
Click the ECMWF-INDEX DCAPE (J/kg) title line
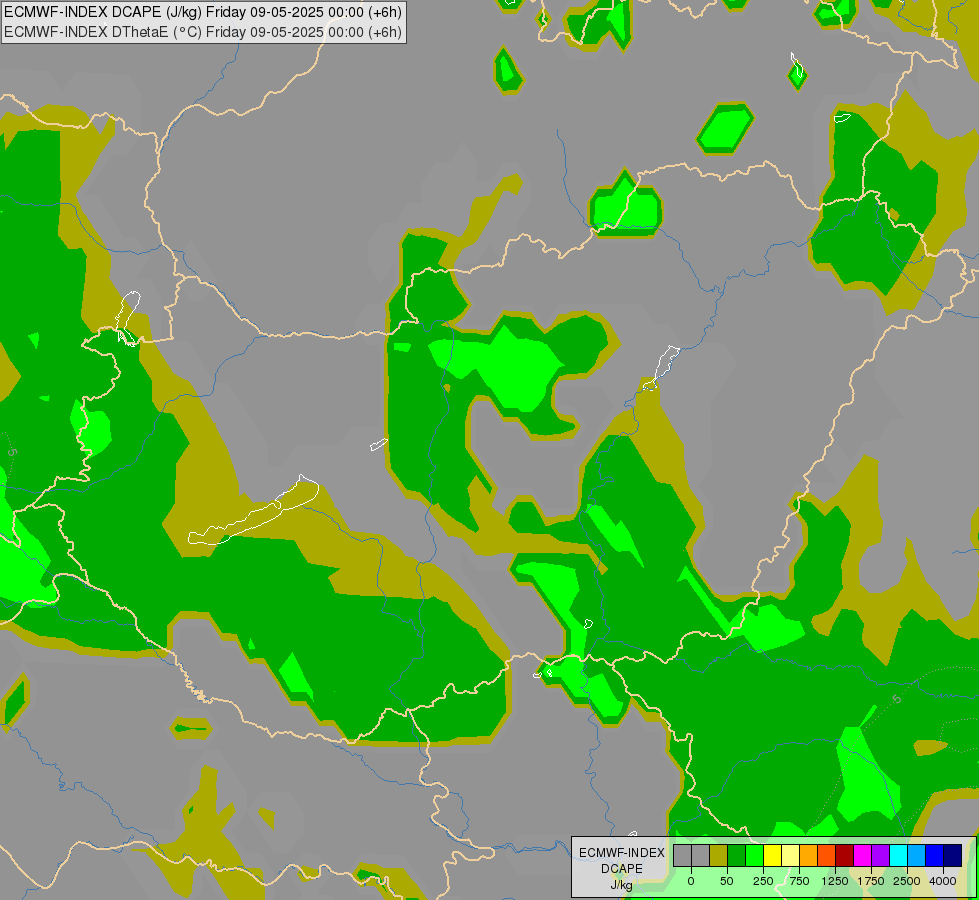pyautogui.click(x=203, y=12)
